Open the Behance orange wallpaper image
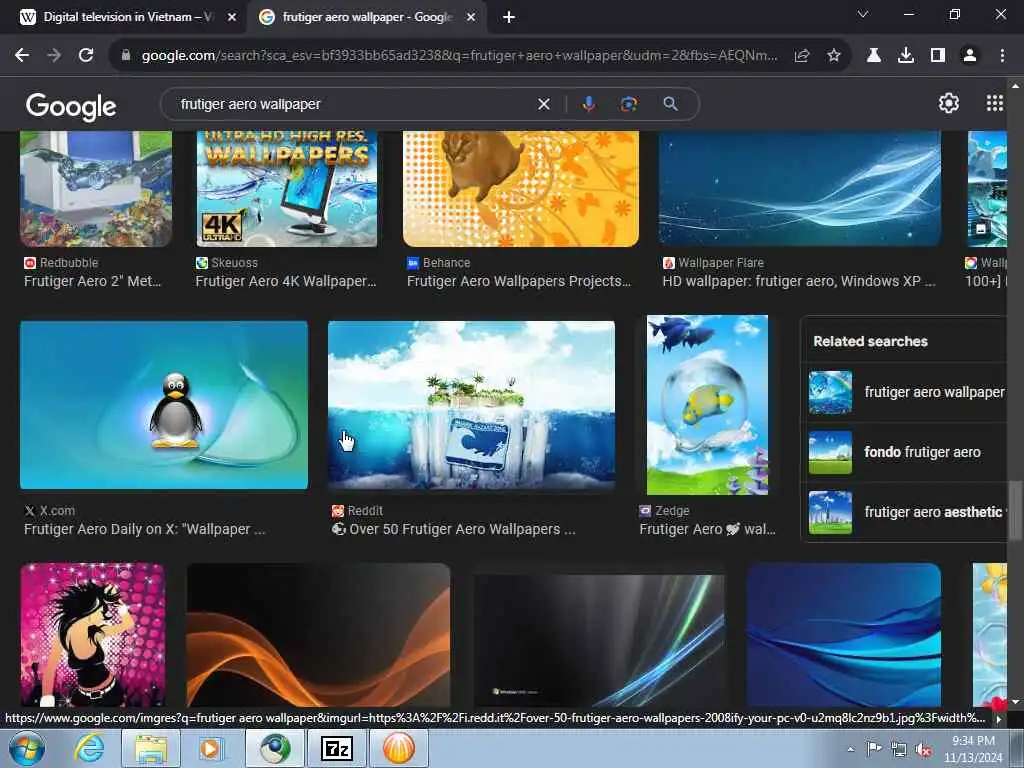 point(520,189)
